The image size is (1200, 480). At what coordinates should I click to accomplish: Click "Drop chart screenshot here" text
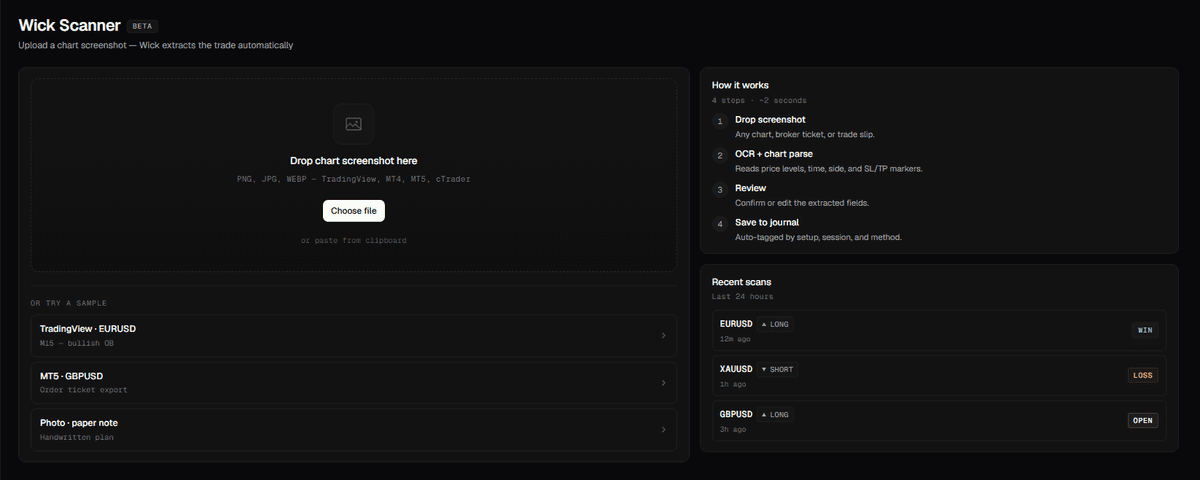[353, 160]
